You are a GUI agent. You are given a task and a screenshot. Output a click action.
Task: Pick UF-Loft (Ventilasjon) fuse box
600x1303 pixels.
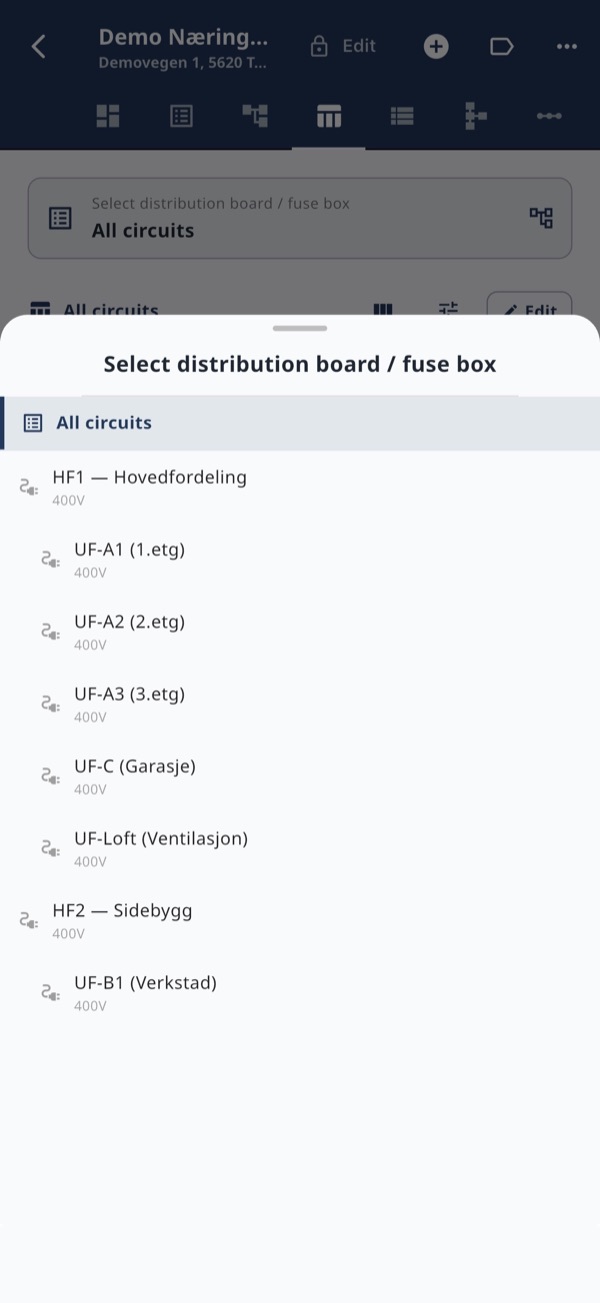[300, 847]
